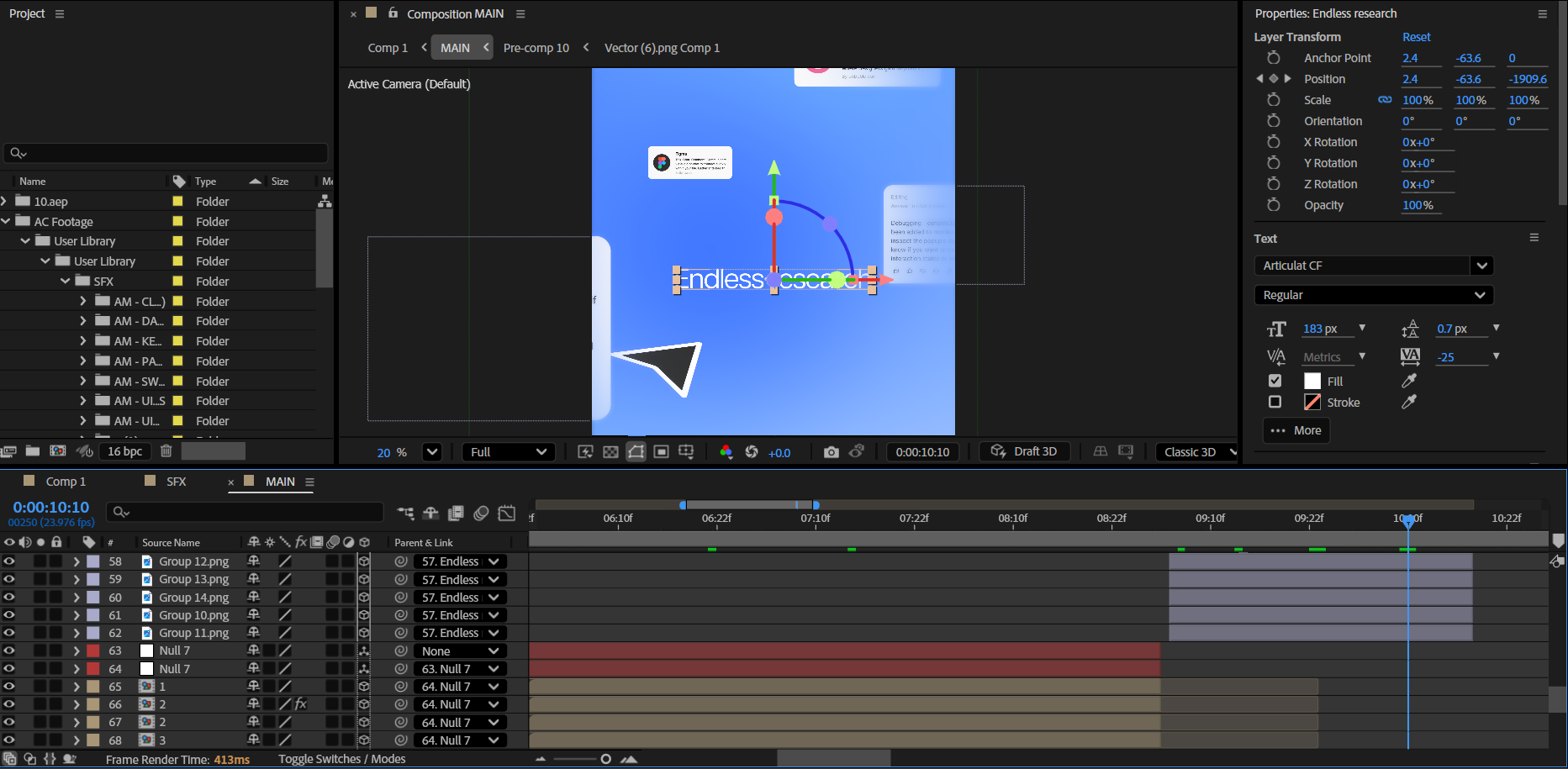Click the channel and color management icon
Screen dimensions: 1568x769
[x=726, y=452]
